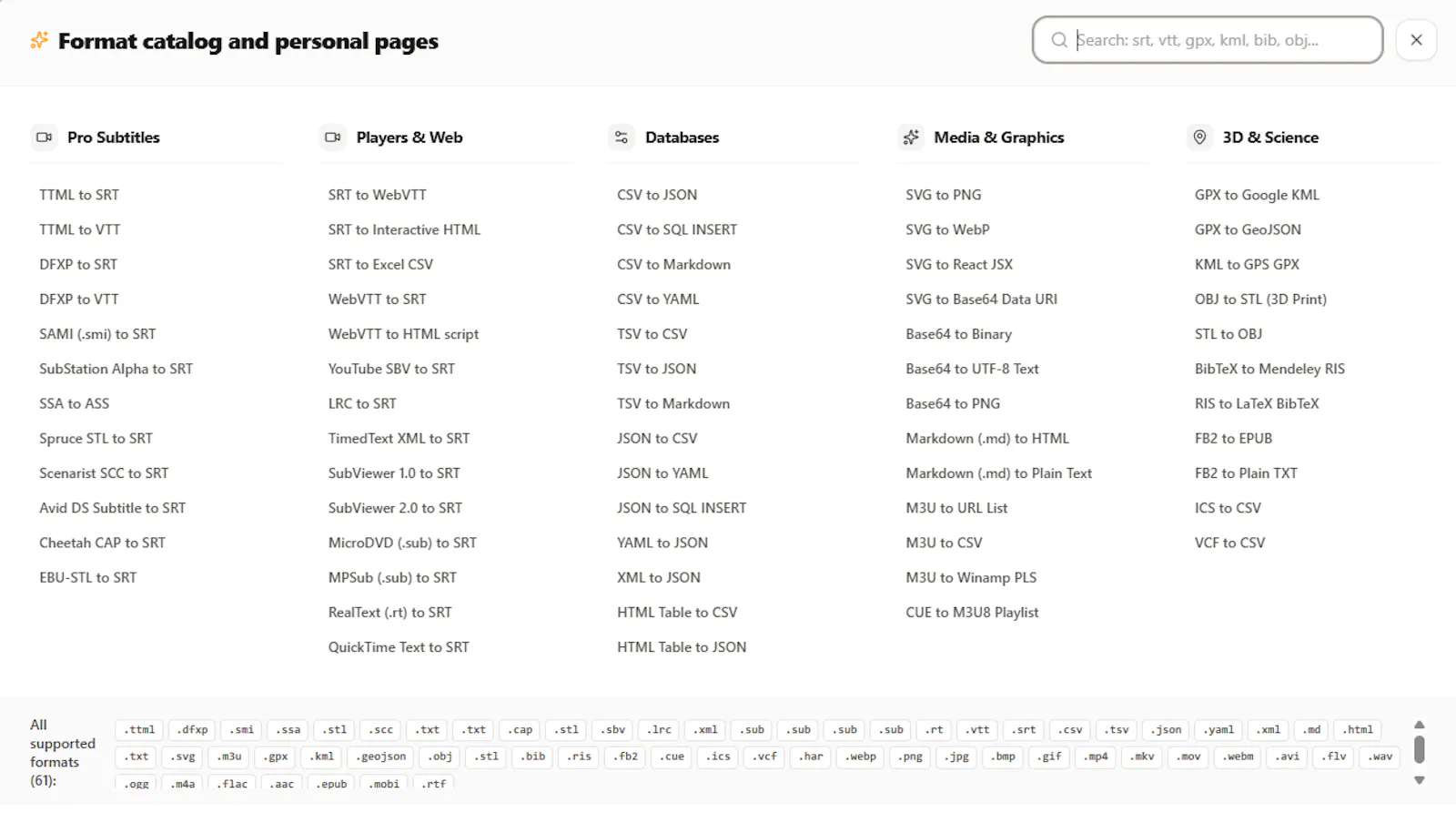Open TSV to Markdown converter
This screenshot has height=833, width=1456.
coord(673,403)
